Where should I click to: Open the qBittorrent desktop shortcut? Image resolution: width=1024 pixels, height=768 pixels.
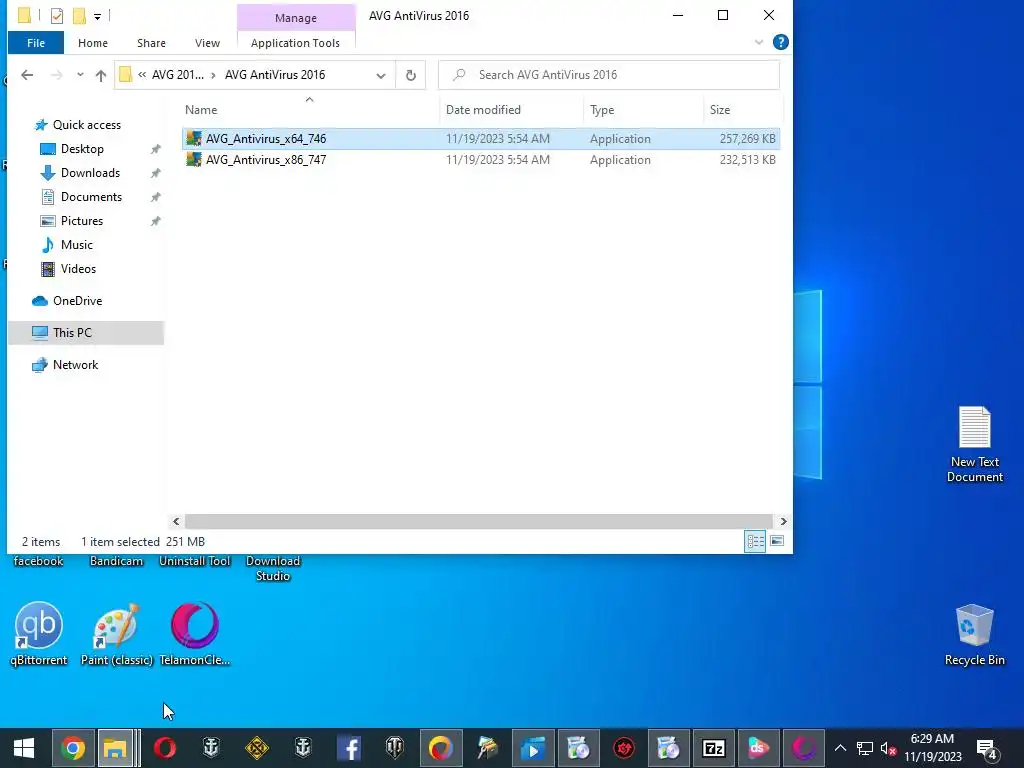pos(39,633)
